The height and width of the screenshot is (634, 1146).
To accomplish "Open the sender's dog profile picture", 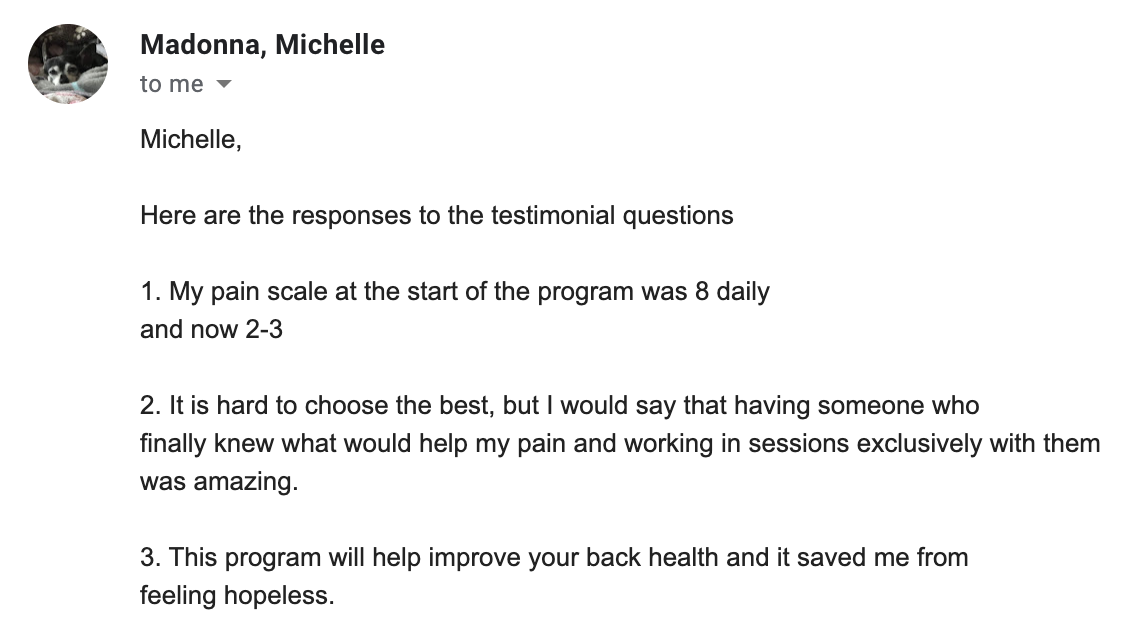I will 68,64.
